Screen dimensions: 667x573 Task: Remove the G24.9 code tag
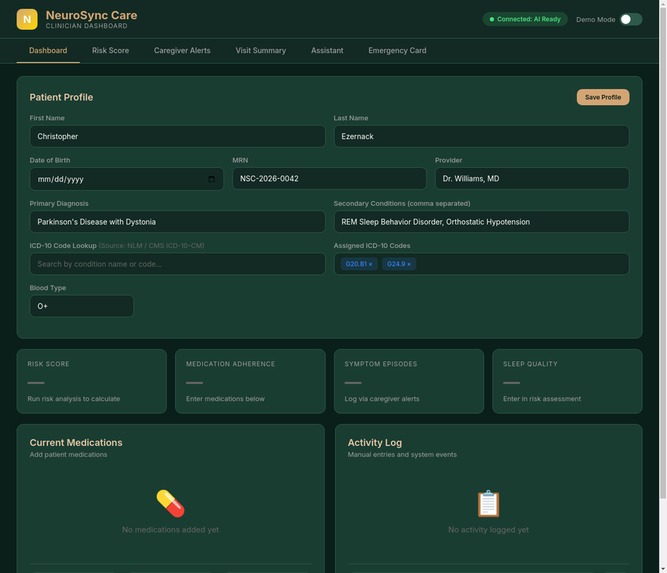(x=409, y=264)
